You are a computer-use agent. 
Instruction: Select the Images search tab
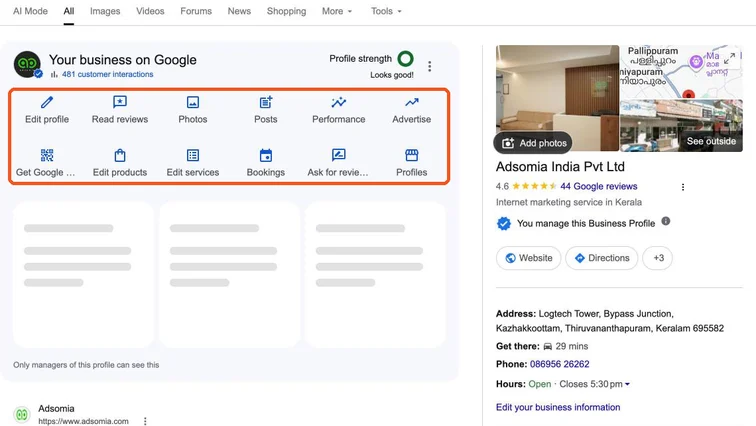tap(105, 11)
